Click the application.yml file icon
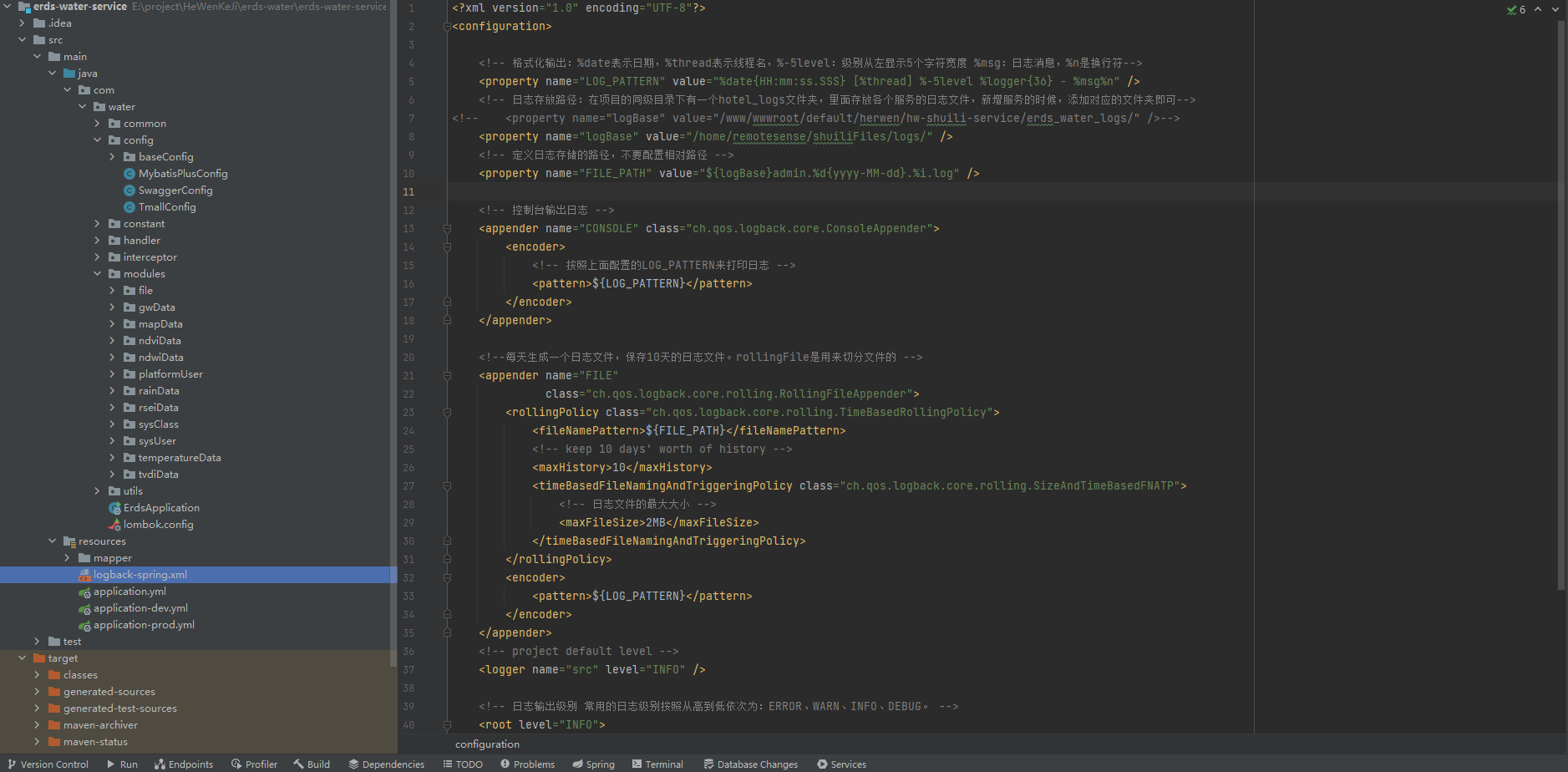Image resolution: width=1568 pixels, height=772 pixels. 84,592
